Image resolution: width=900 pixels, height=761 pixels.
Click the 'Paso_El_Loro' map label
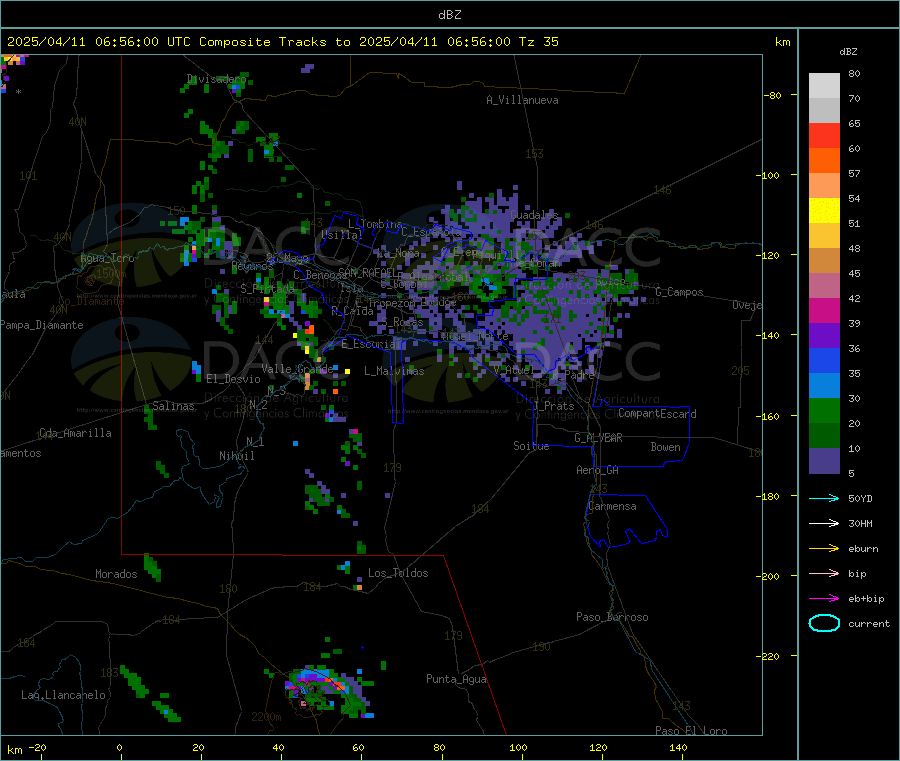pyautogui.click(x=691, y=731)
